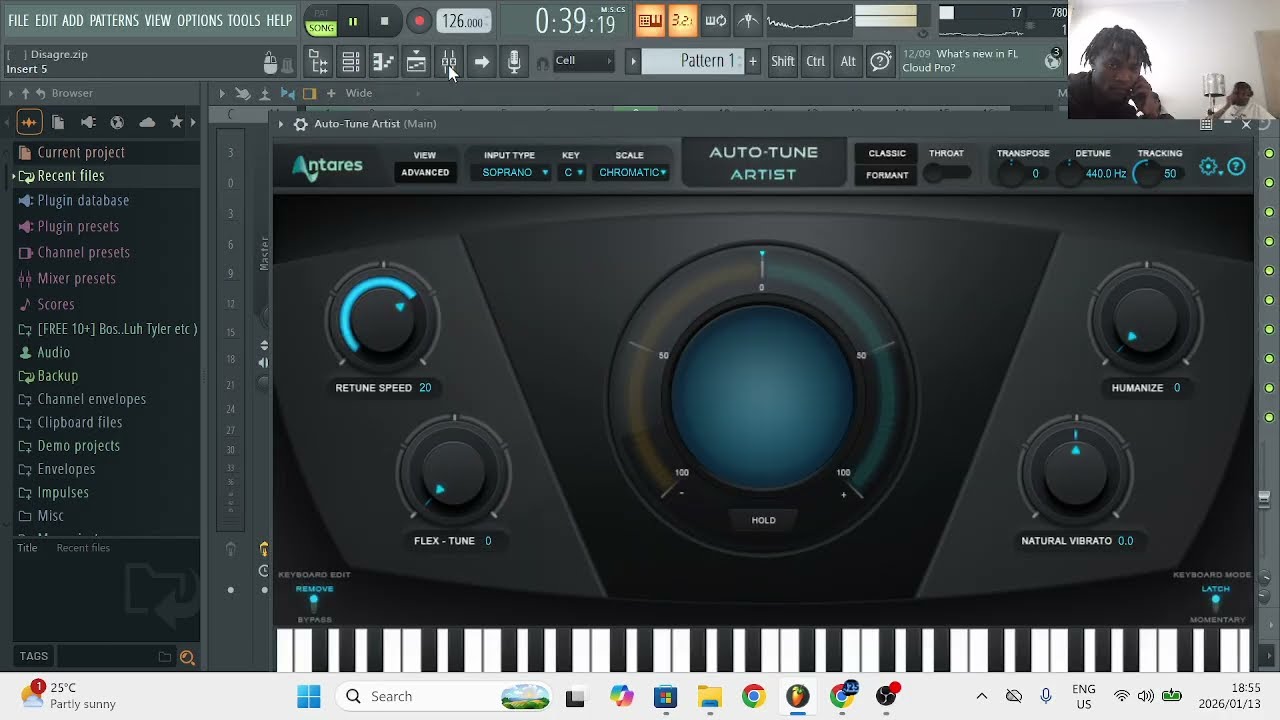Click the FL Studio icon in taskbar
The image size is (1280, 720).
tap(797, 696)
